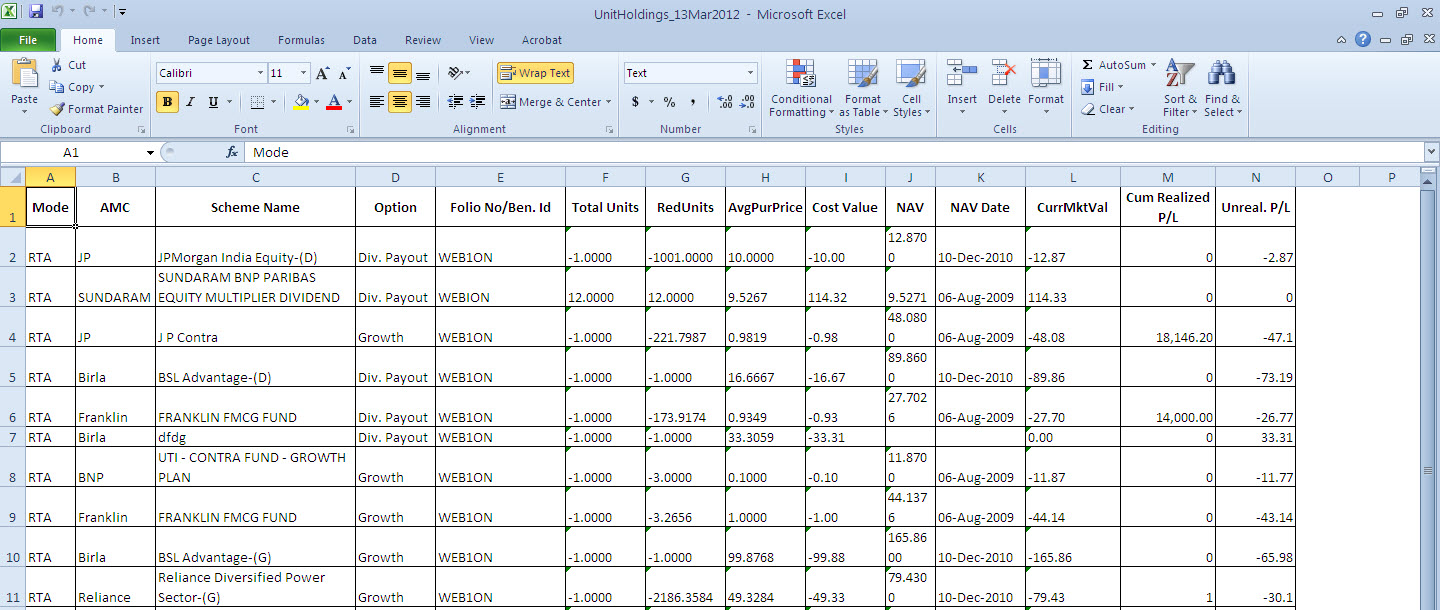Click the AutoSum sigma icon
1440x610 pixels.
pyautogui.click(x=1088, y=65)
